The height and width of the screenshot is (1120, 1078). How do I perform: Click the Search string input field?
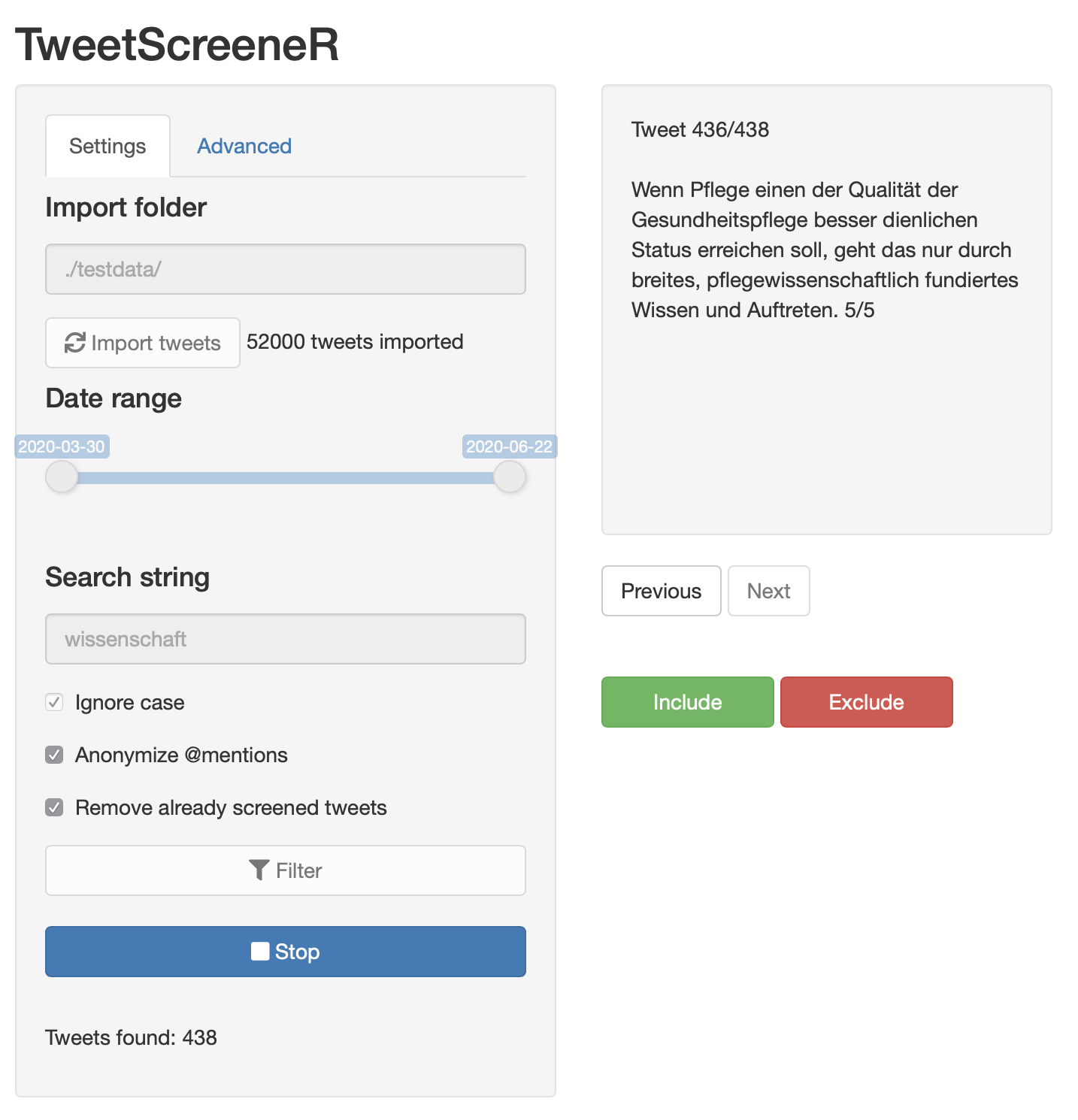[x=286, y=639]
